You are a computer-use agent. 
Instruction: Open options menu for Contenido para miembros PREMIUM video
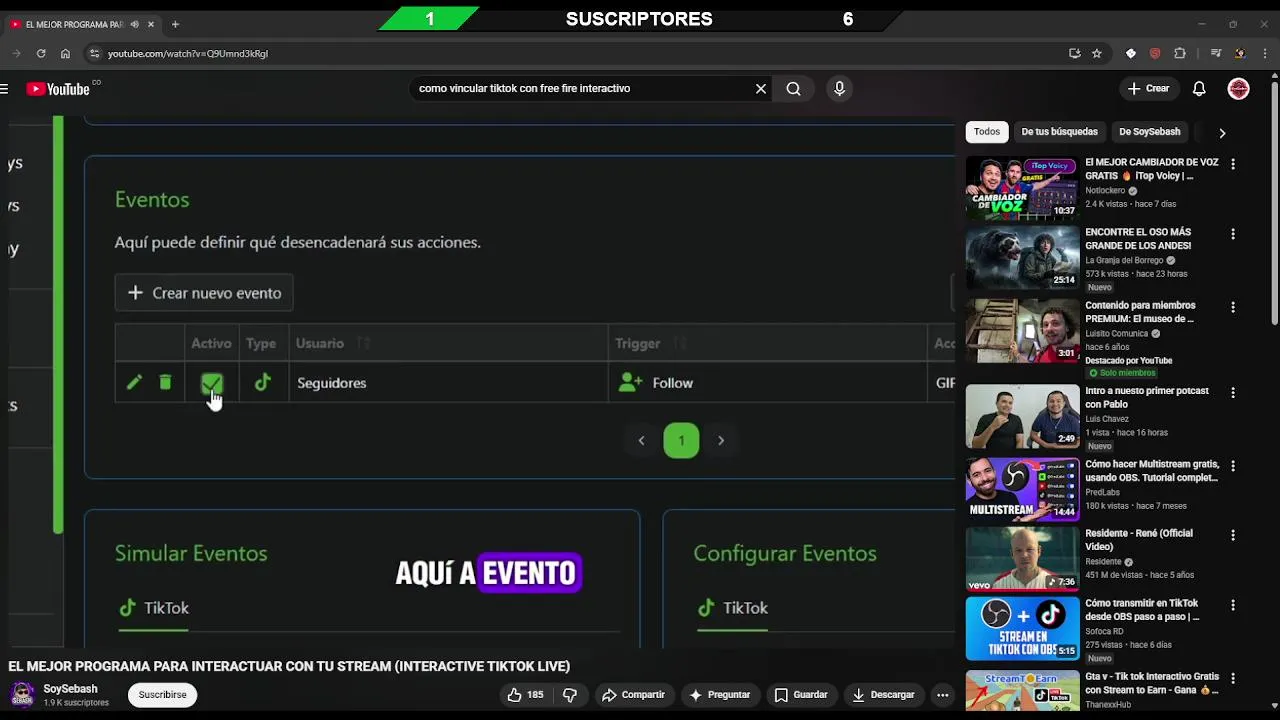coord(1233,307)
